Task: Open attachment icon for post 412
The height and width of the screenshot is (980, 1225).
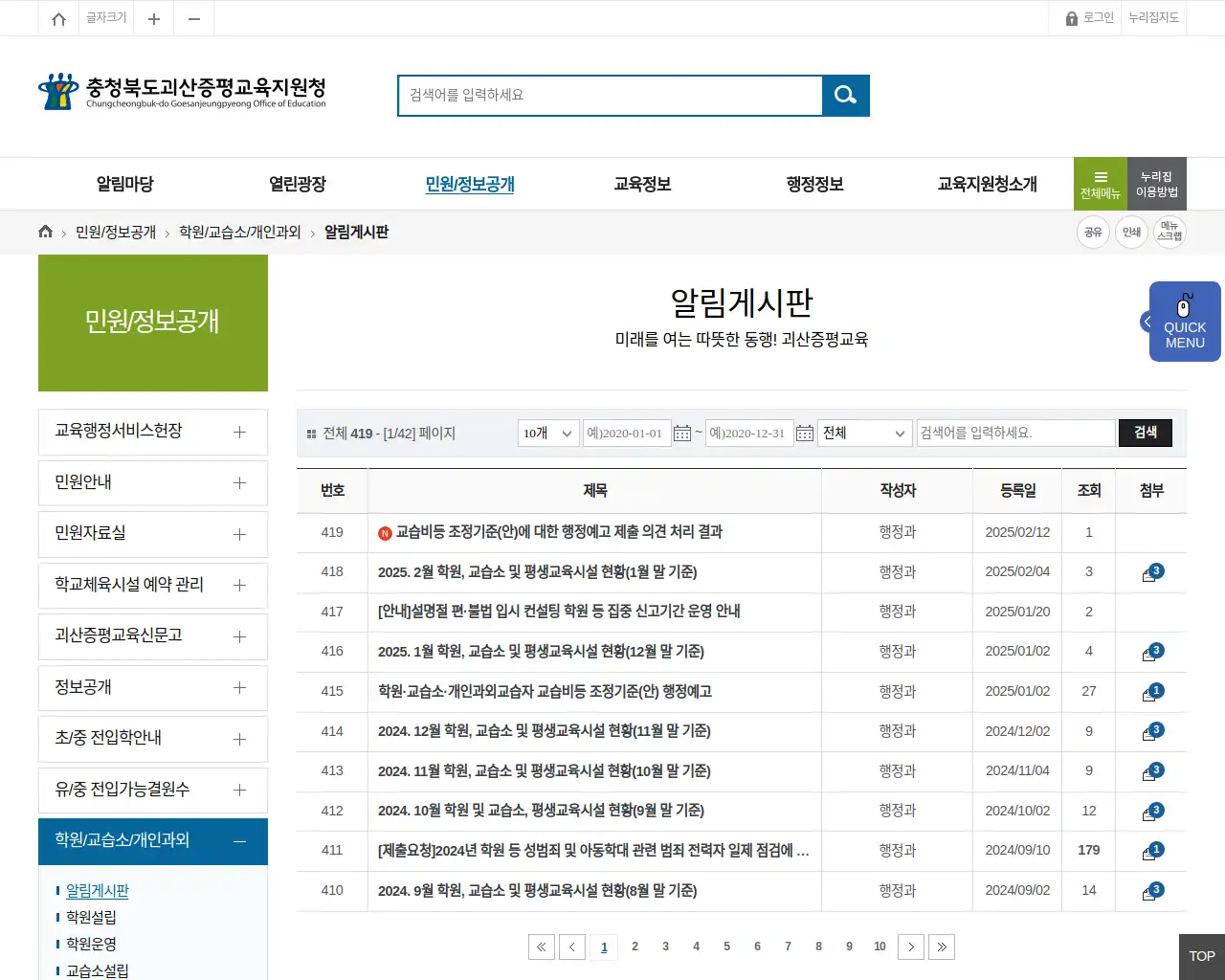Action: (1151, 811)
